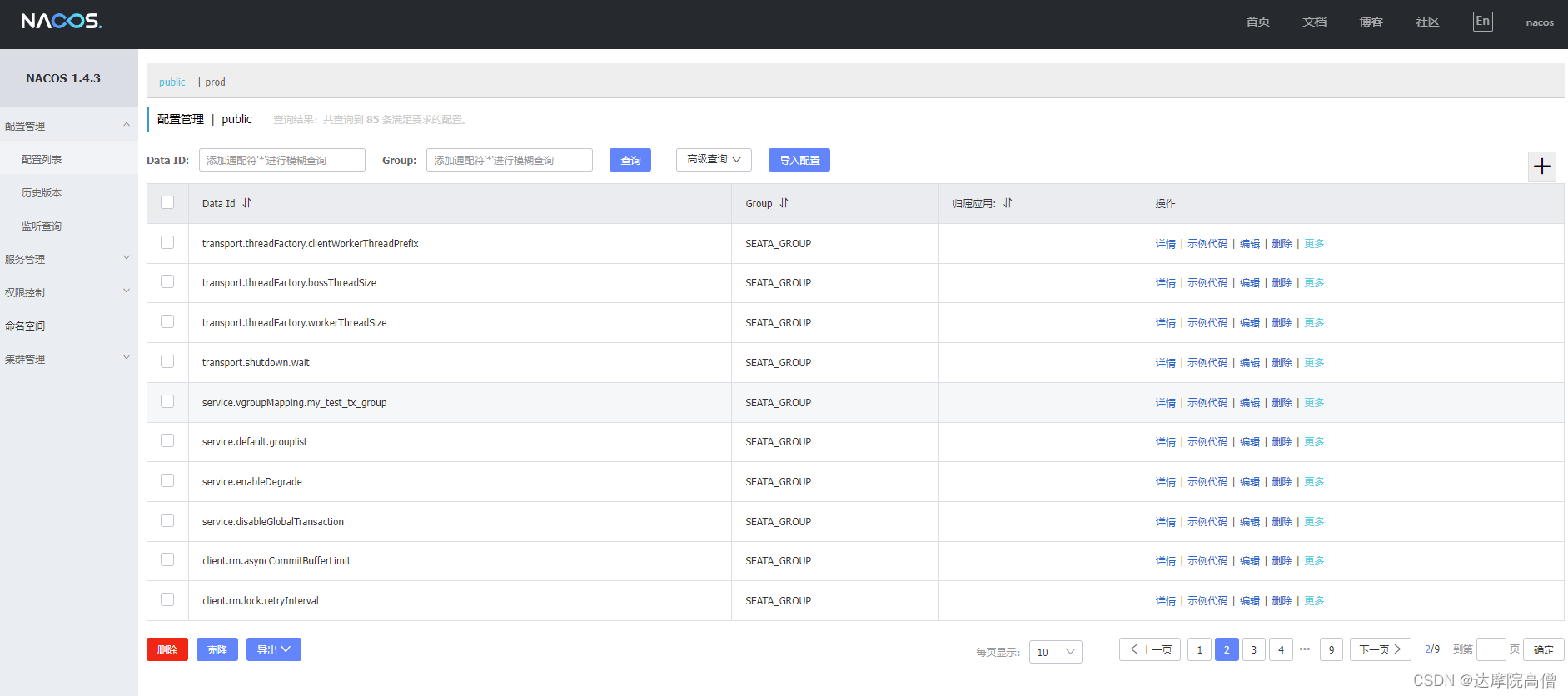Screen dimensions: 1568x696
Task: Click the 克隆 clone button
Action: click(217, 649)
